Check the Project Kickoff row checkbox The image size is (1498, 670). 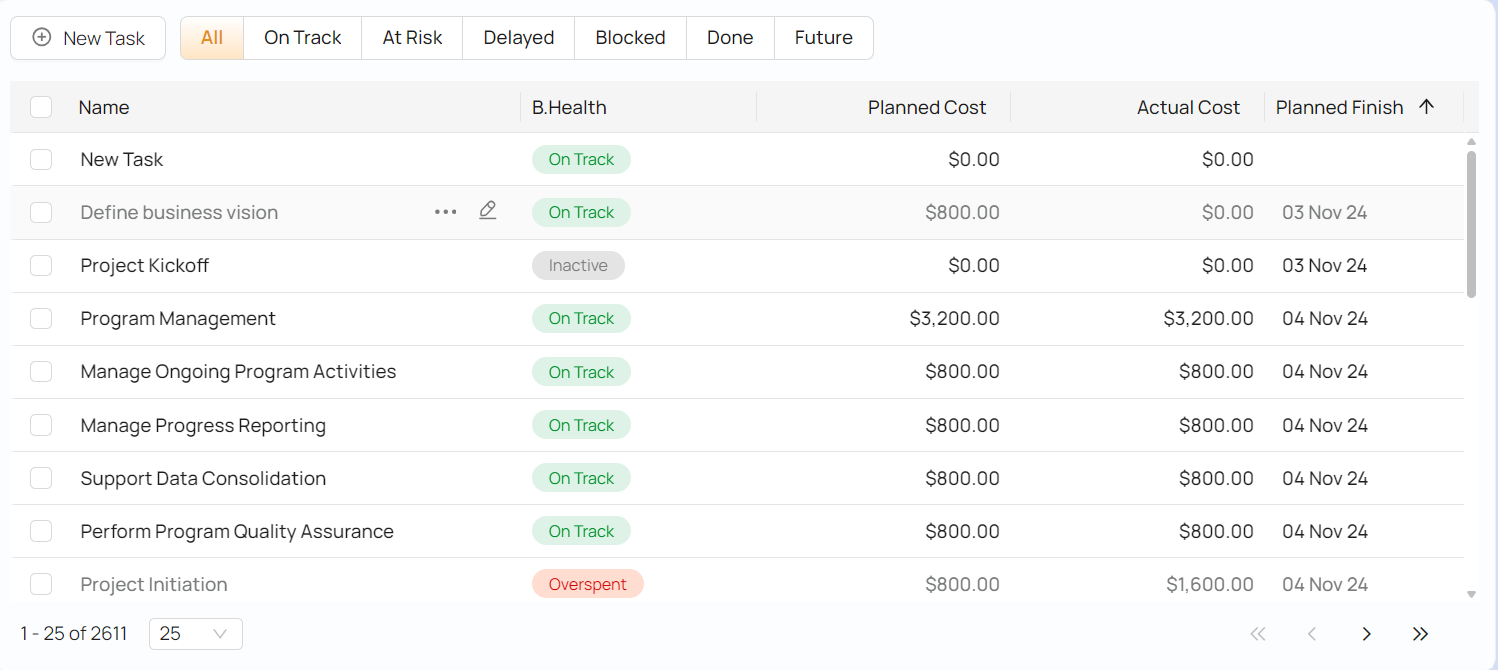pos(41,266)
